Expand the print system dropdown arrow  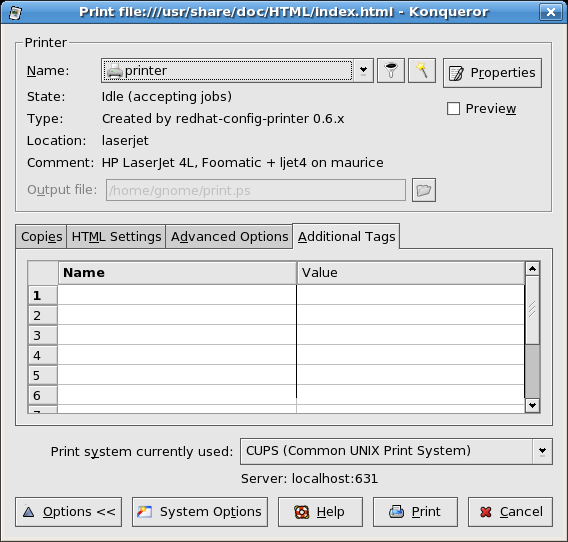(542, 451)
